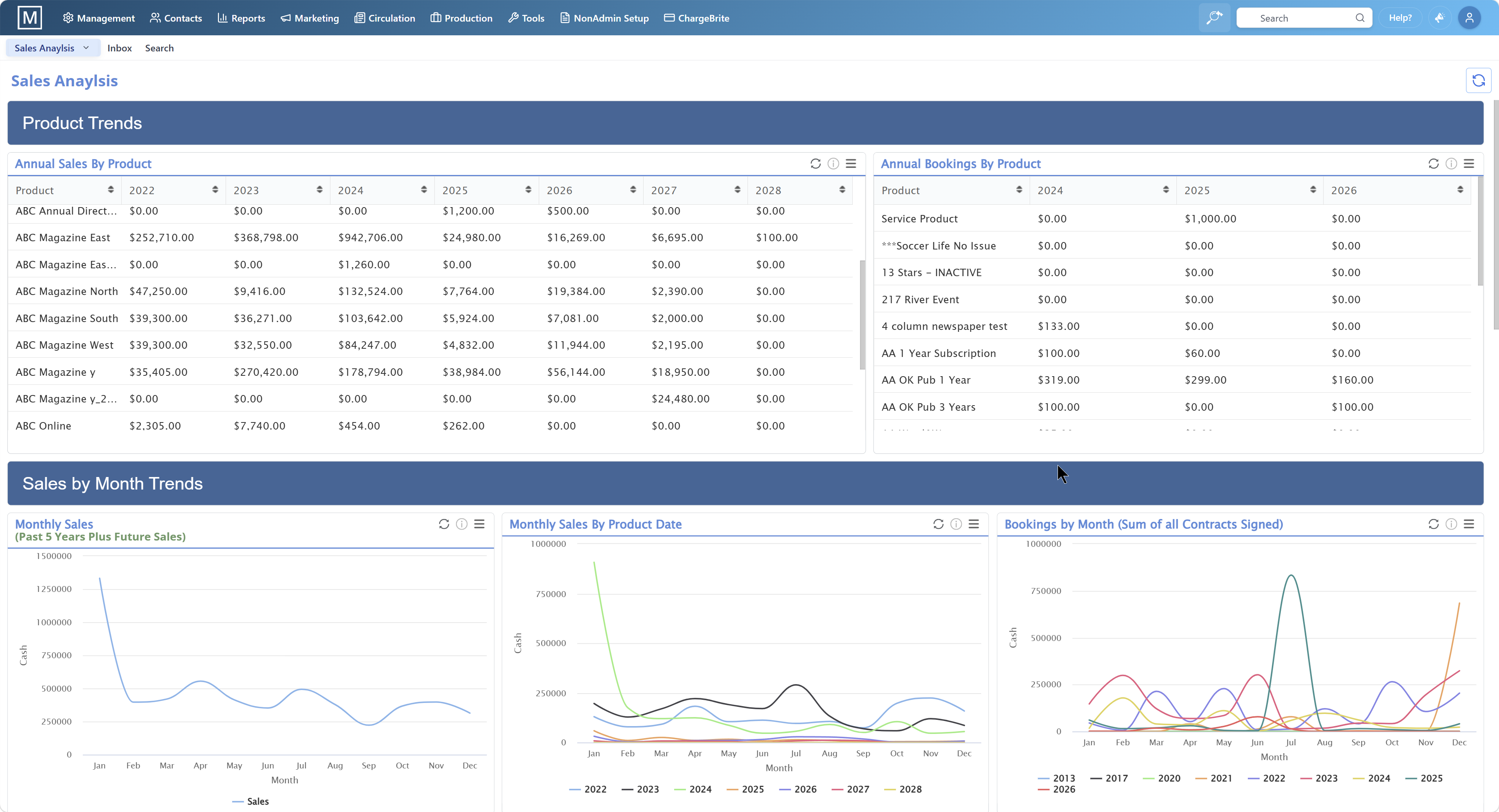Click the M logo home icon
This screenshot has height=812, width=1499.
(30, 17)
